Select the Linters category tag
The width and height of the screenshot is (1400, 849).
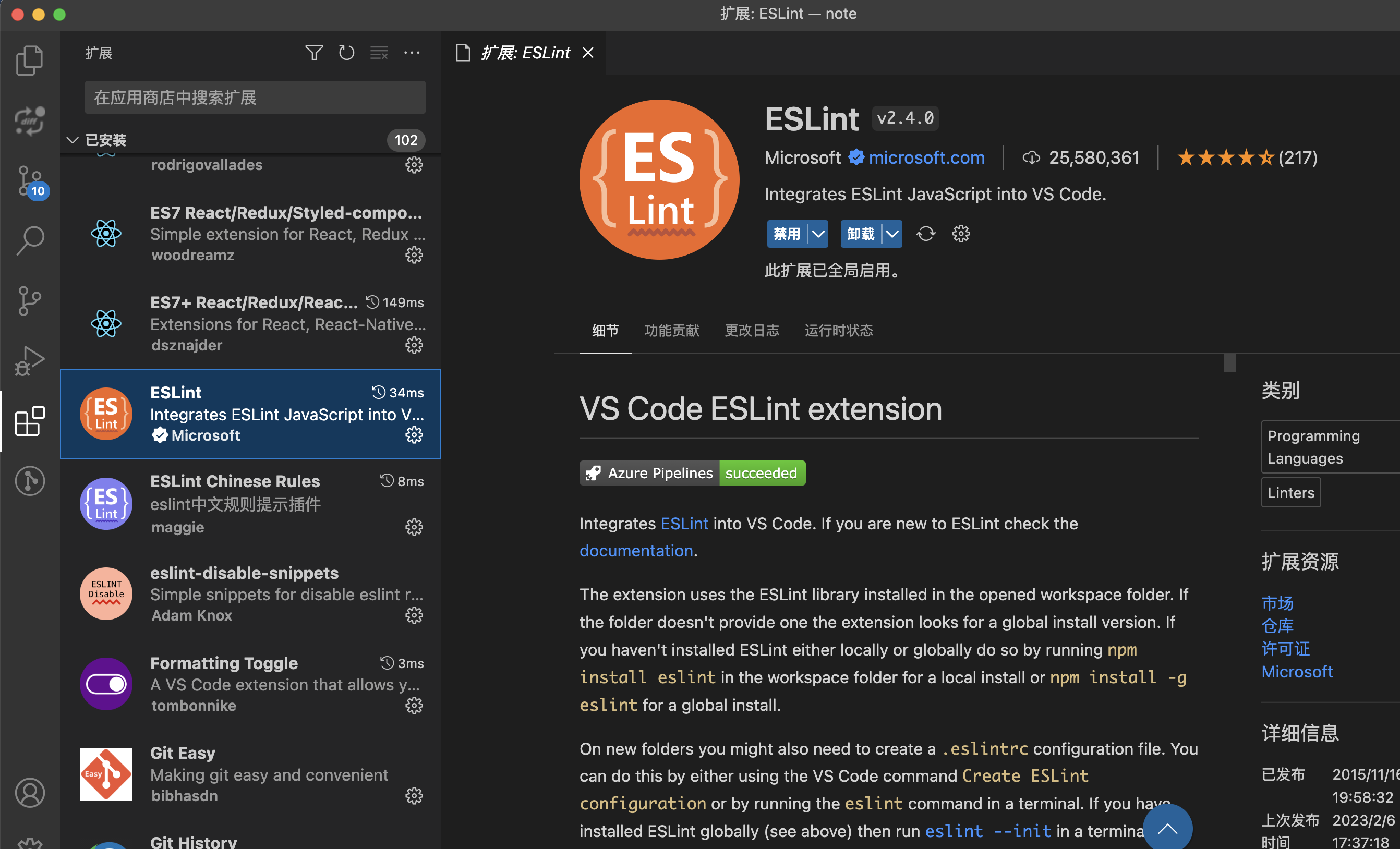point(1291,493)
